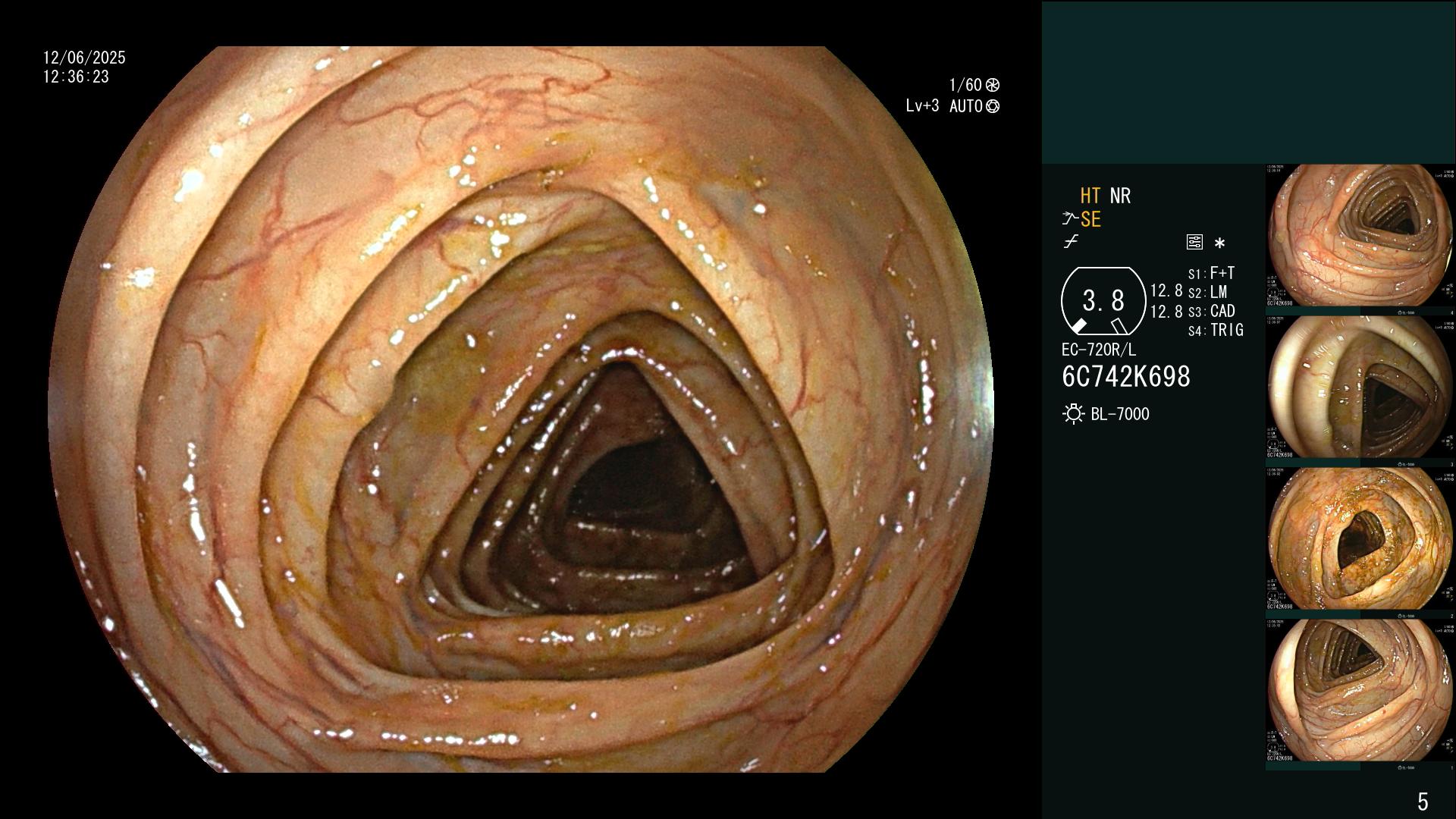1456x819 pixels.
Task: Click the serial number 6C742K698
Action: coord(1126,377)
